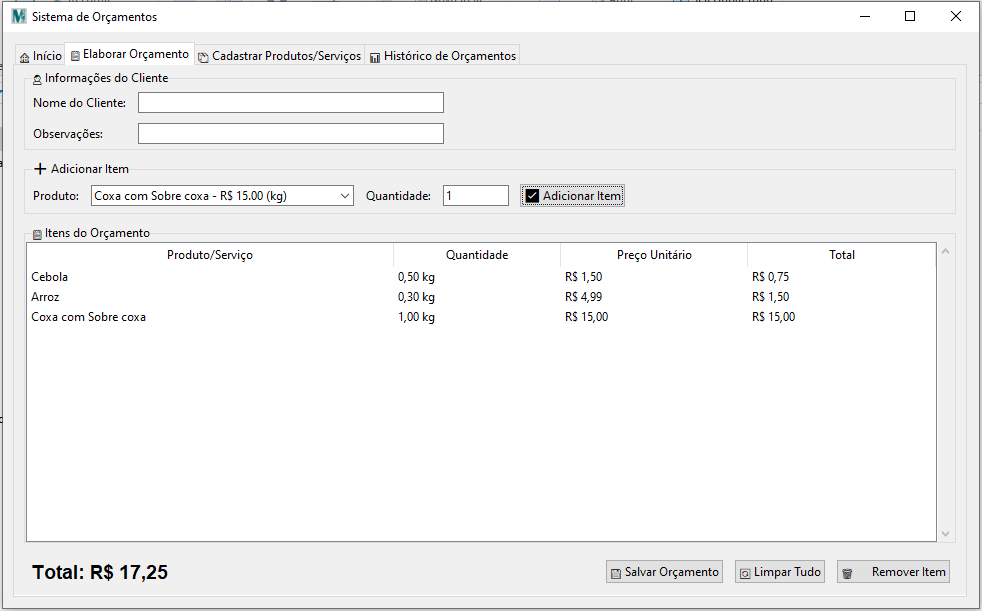982x611 pixels.
Task: Click the application logo in title bar
Action: pyautogui.click(x=18, y=17)
